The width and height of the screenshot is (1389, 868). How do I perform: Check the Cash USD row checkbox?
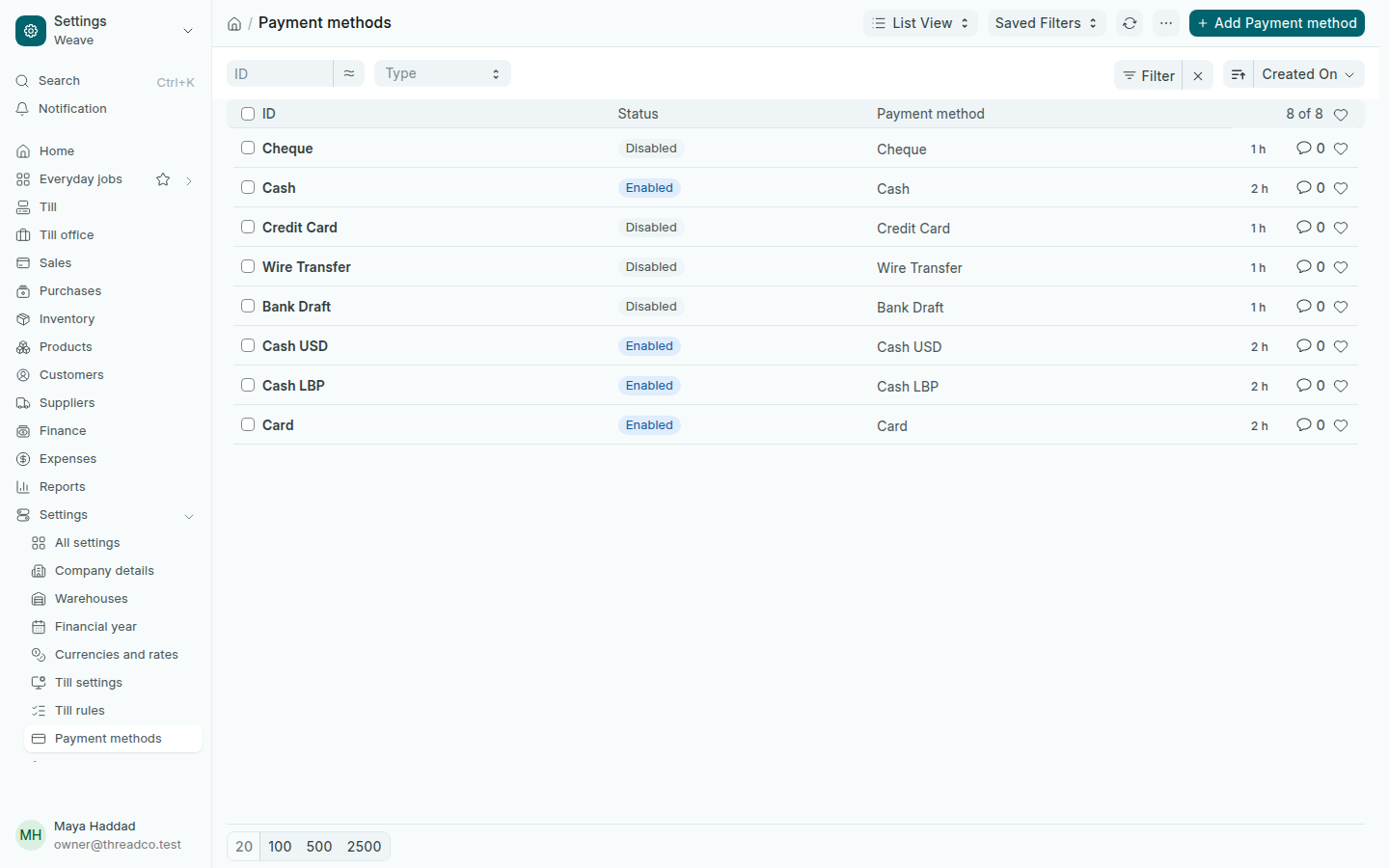click(248, 345)
